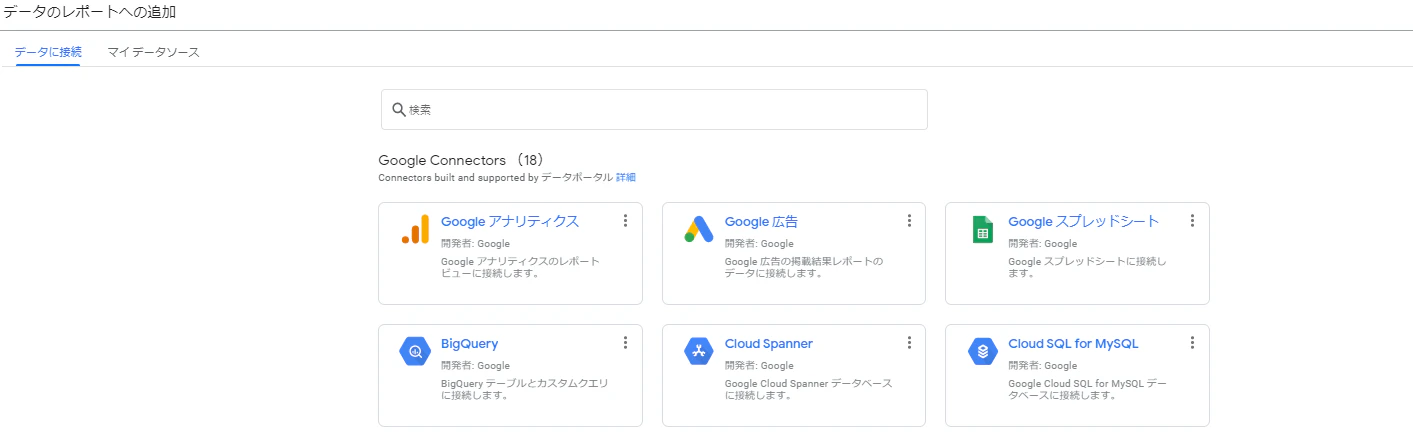The height and width of the screenshot is (442, 1413).
Task: Switch to the データに接続 tab
Action: [x=48, y=52]
